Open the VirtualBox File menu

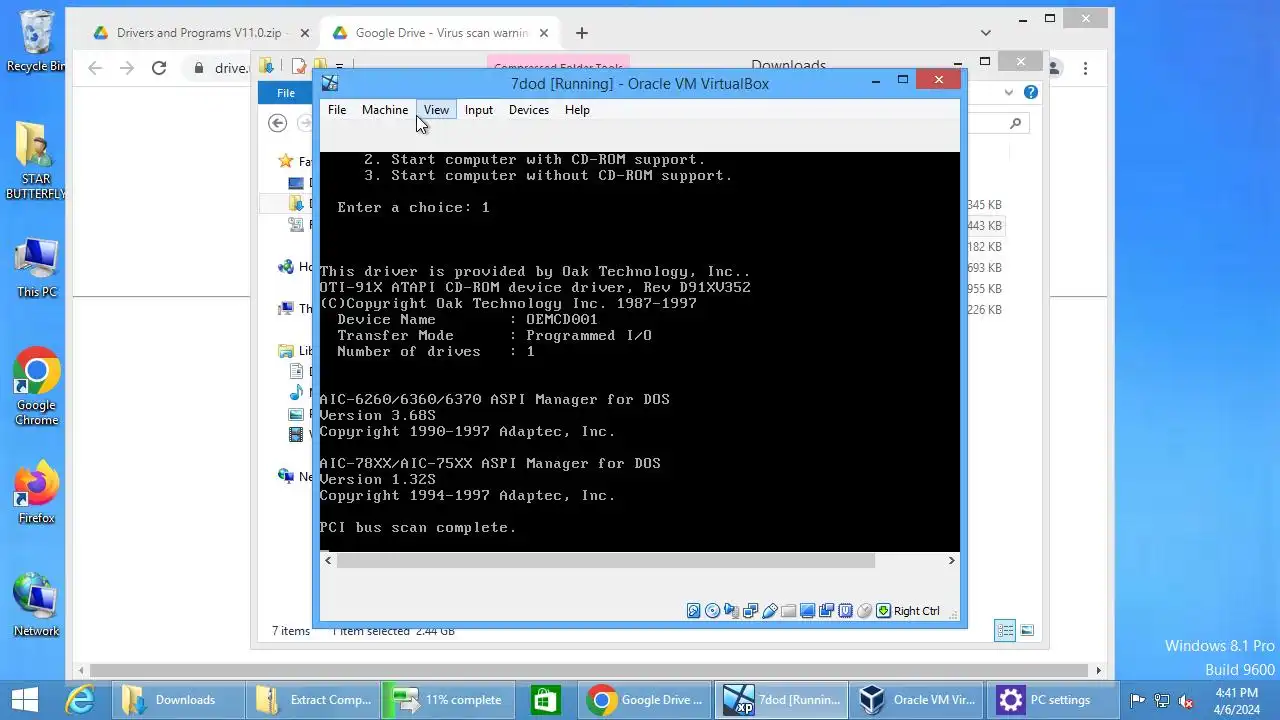[337, 110]
